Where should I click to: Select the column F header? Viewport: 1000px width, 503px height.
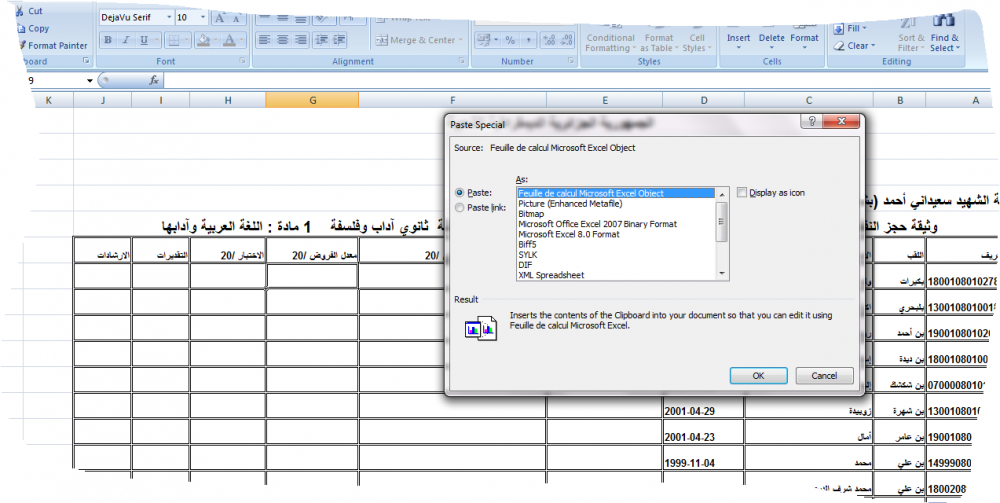click(452, 100)
